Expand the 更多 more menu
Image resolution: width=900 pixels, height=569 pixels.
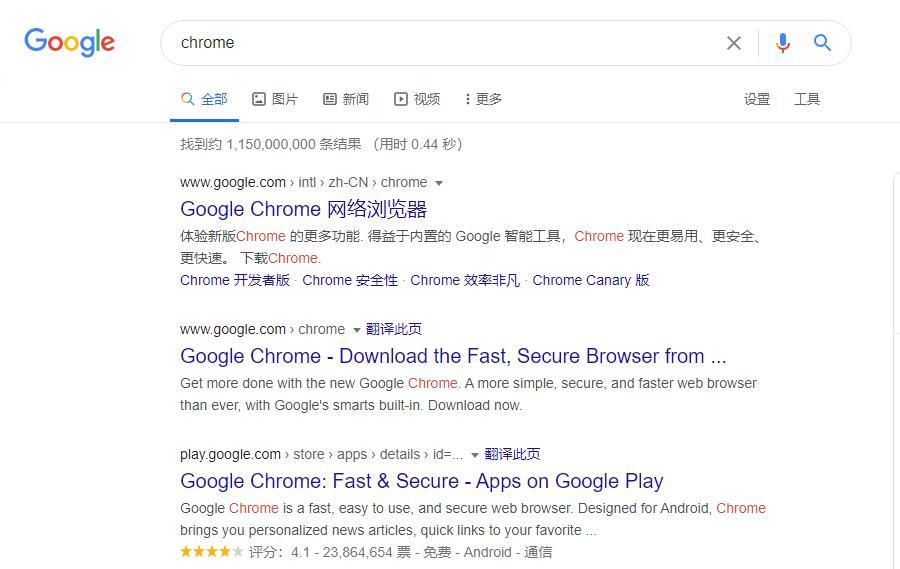[483, 99]
